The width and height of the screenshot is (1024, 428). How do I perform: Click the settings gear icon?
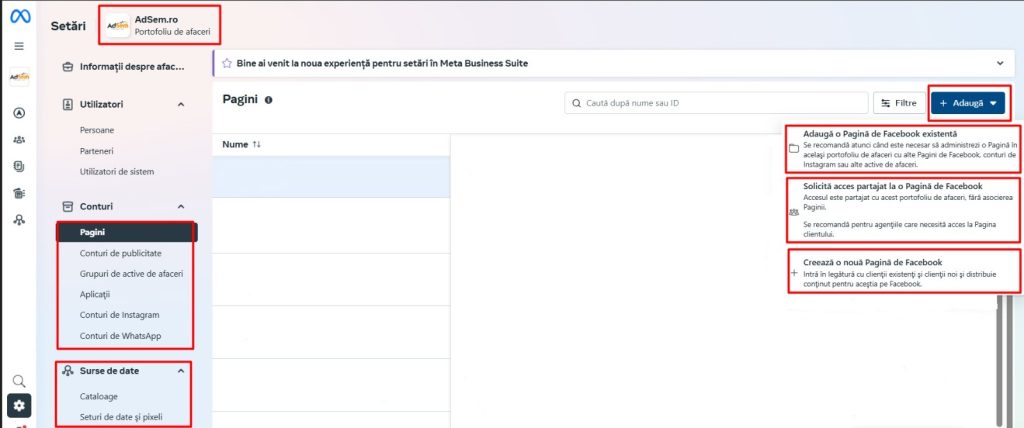click(x=19, y=406)
